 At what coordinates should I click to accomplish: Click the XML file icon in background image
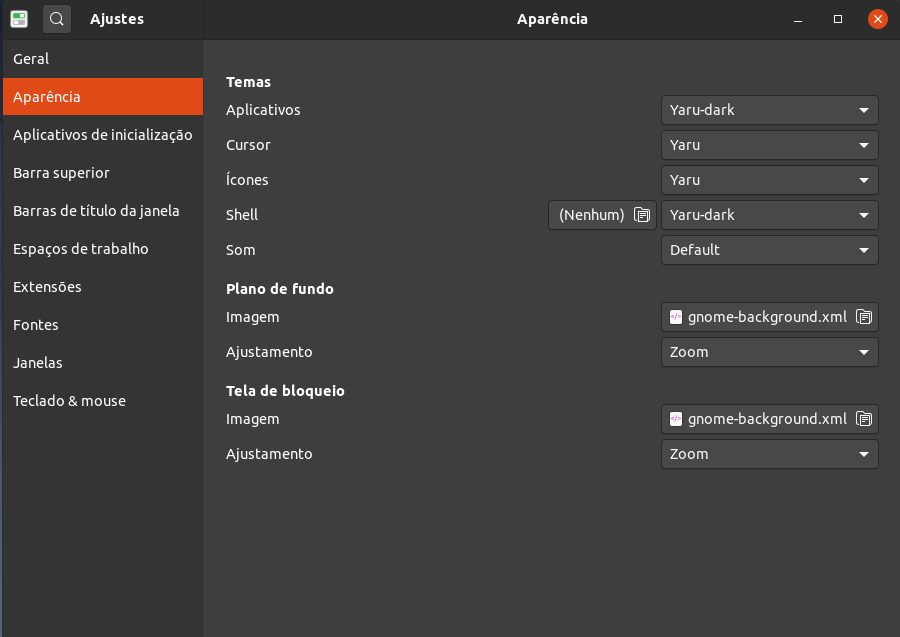point(676,317)
